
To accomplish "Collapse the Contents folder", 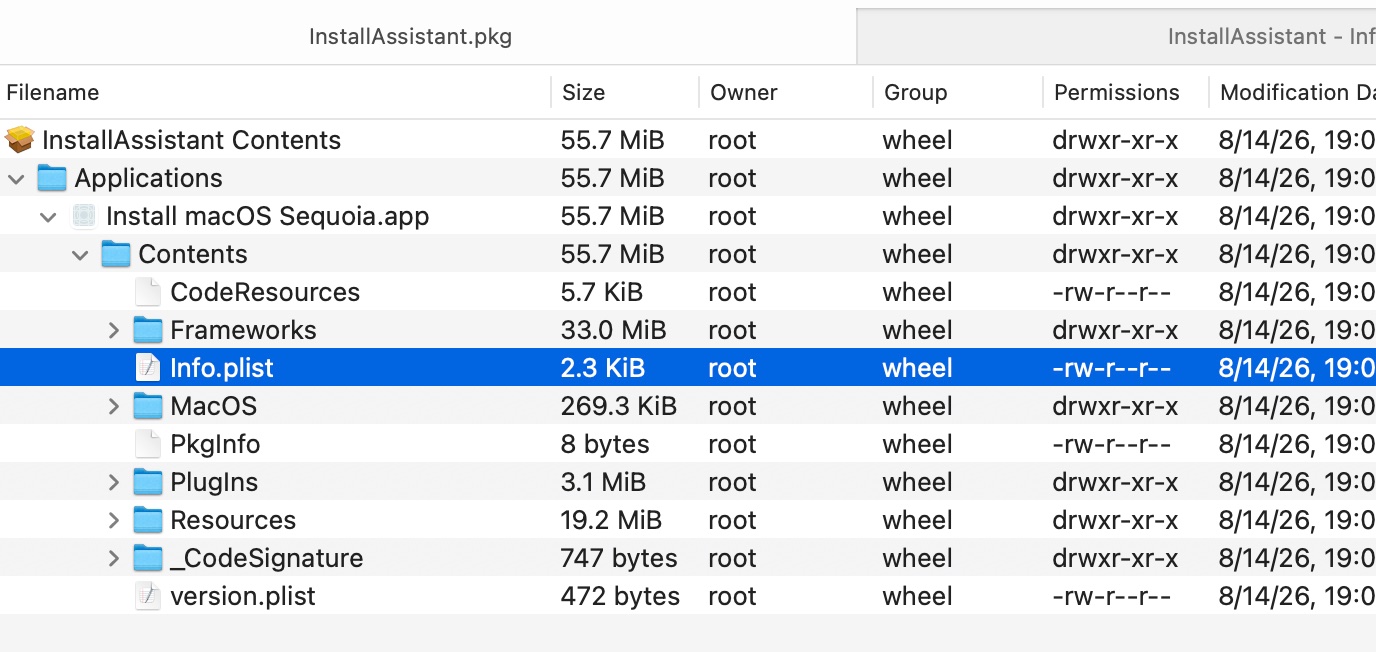I will pyautogui.click(x=80, y=255).
